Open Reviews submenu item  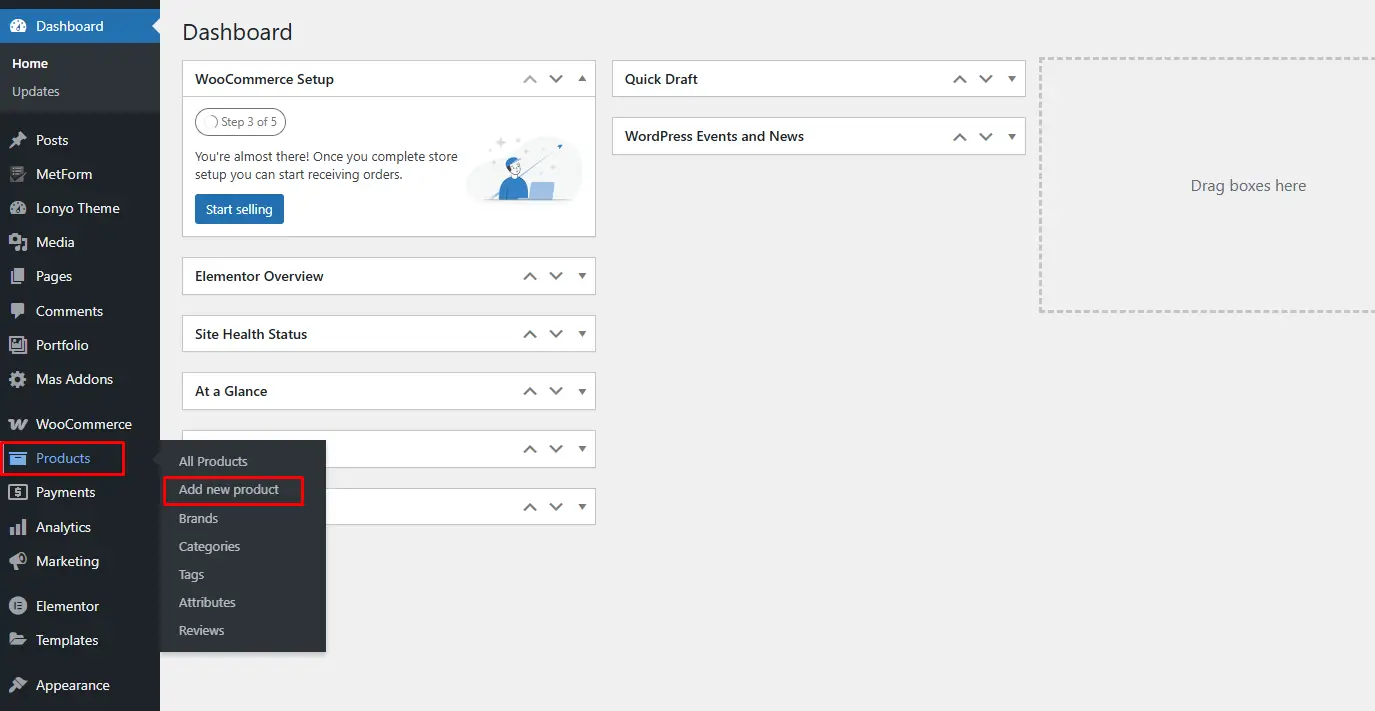tap(202, 630)
